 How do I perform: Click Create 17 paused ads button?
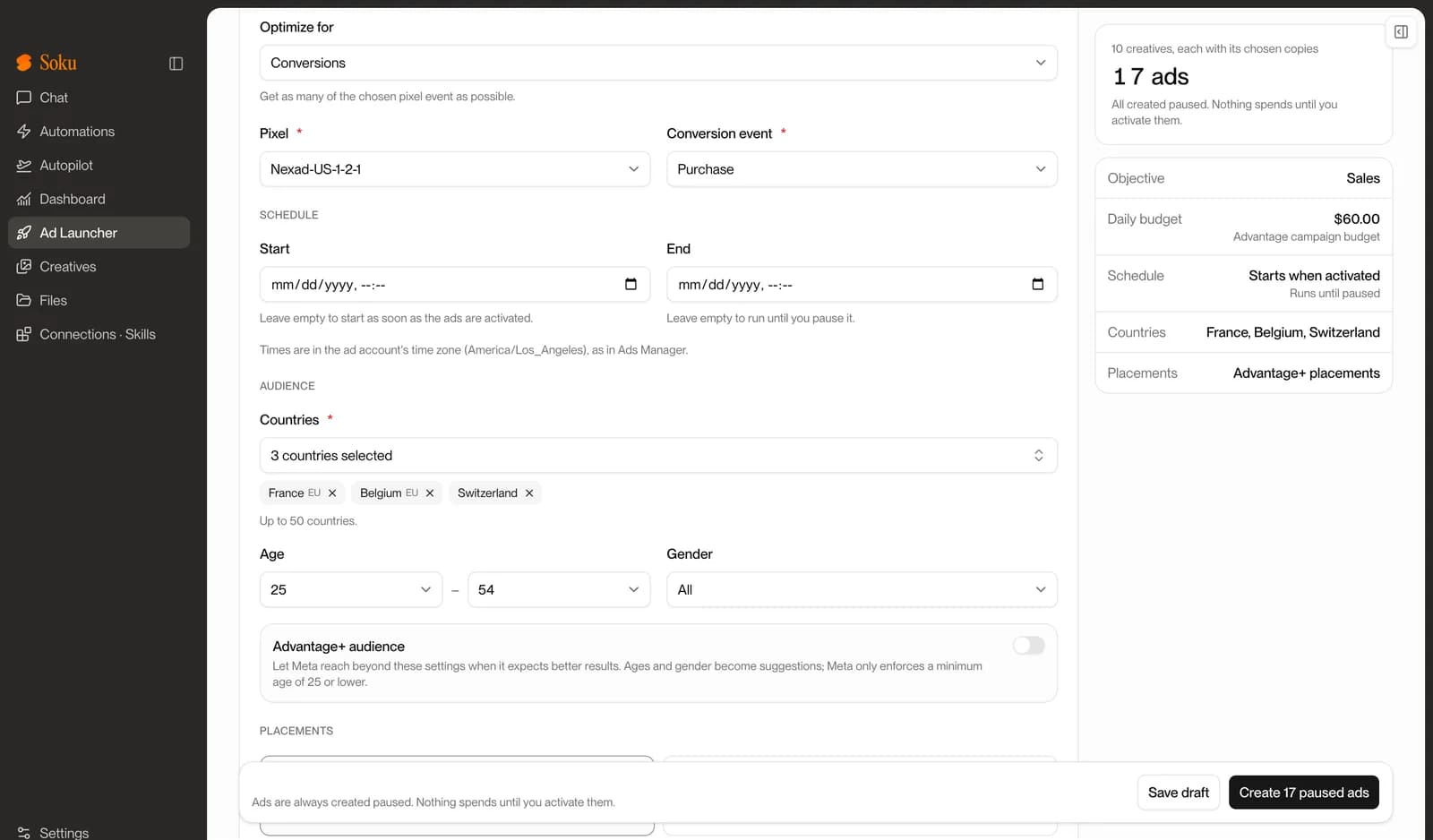pyautogui.click(x=1304, y=793)
